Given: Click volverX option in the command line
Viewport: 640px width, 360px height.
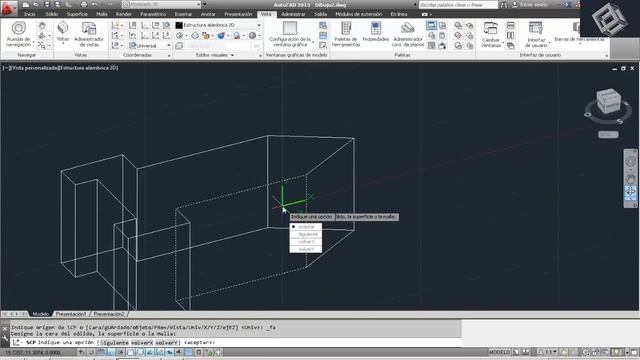Looking at the screenshot, I should (142, 342).
